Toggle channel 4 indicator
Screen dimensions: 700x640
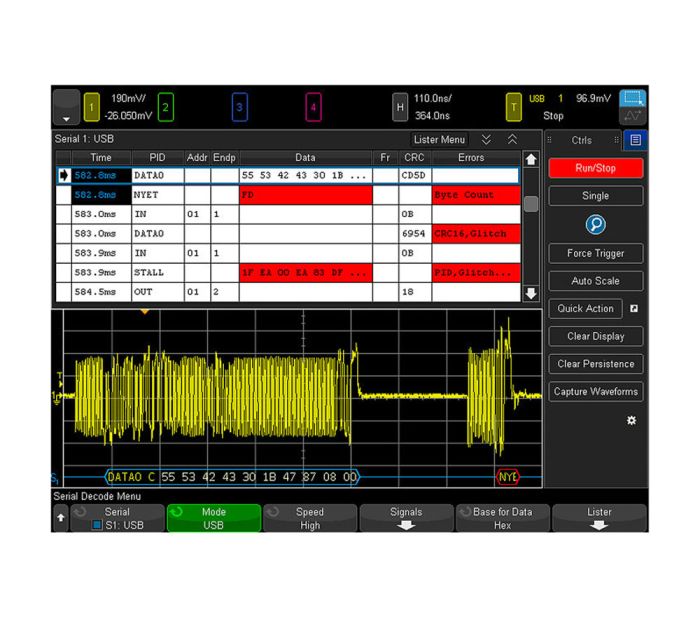[313, 107]
